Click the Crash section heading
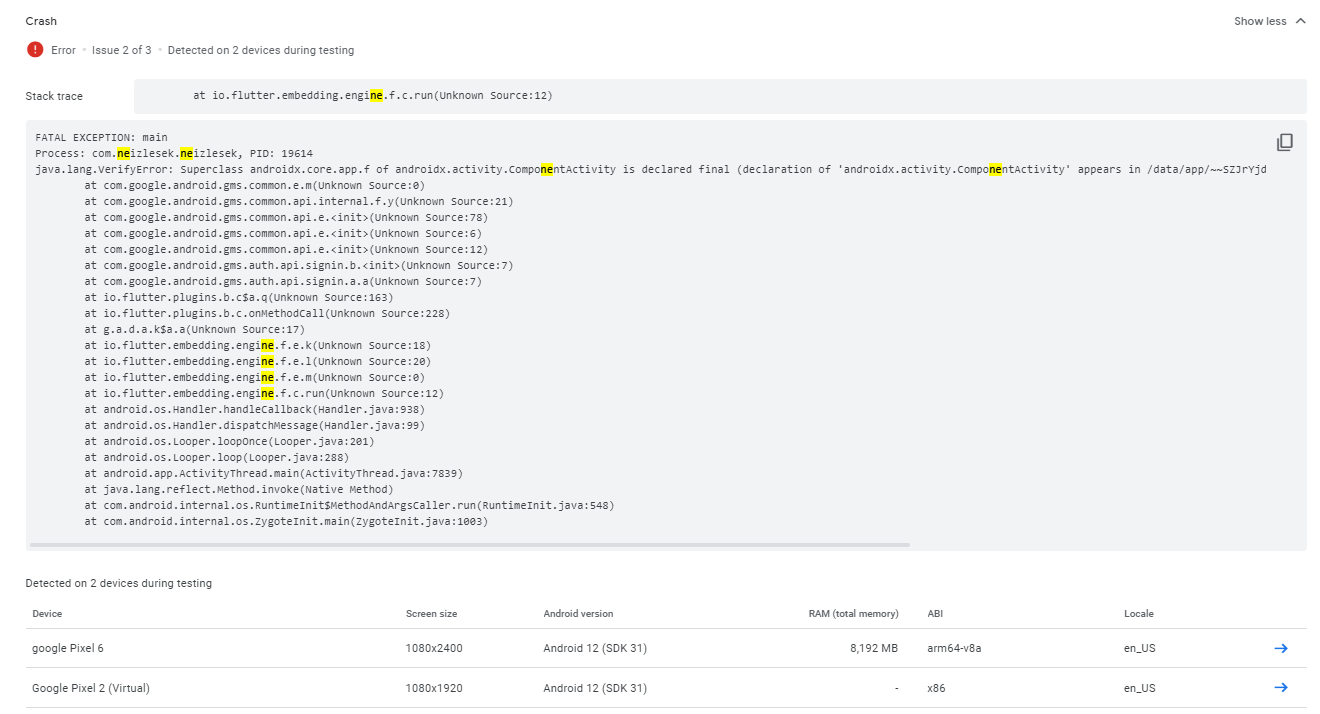Screen dimensions: 1320x714 coord(41,21)
